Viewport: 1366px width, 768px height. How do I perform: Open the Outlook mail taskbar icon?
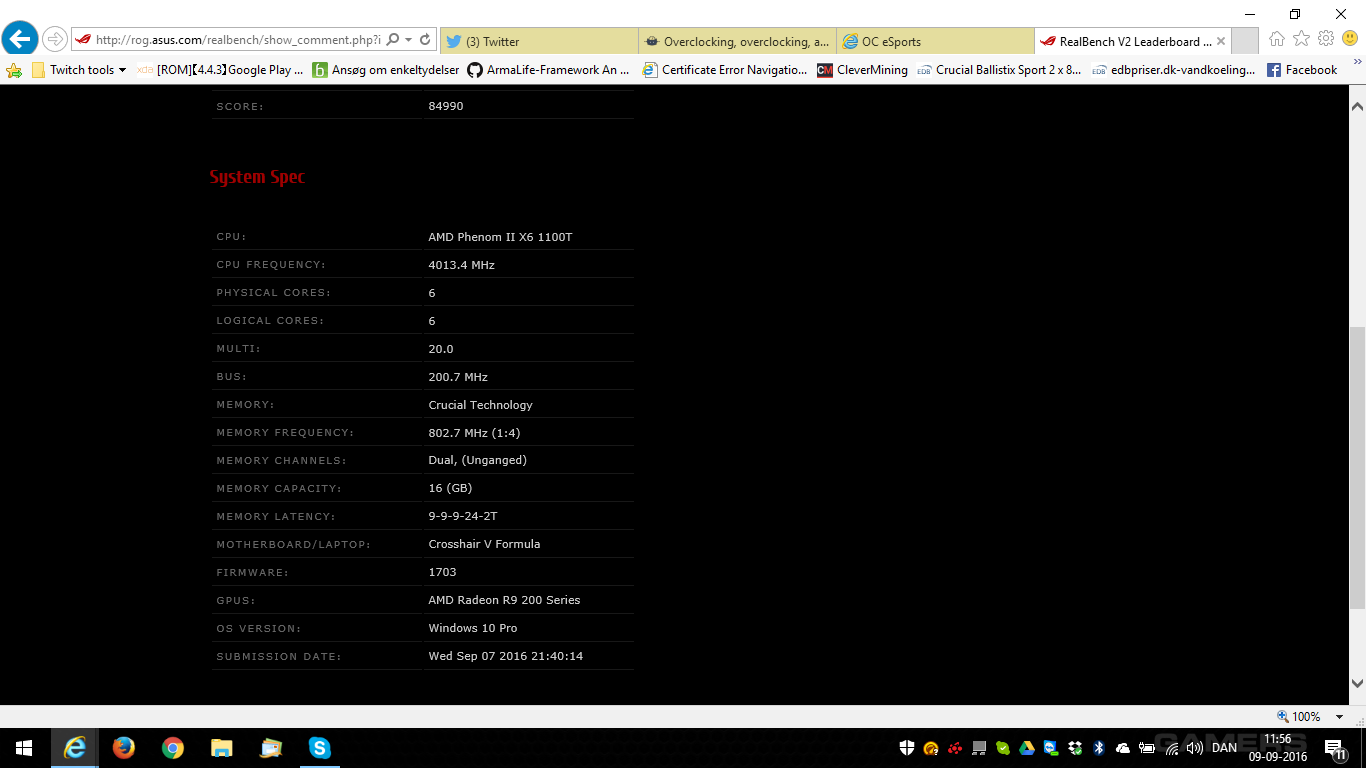[x=271, y=748]
